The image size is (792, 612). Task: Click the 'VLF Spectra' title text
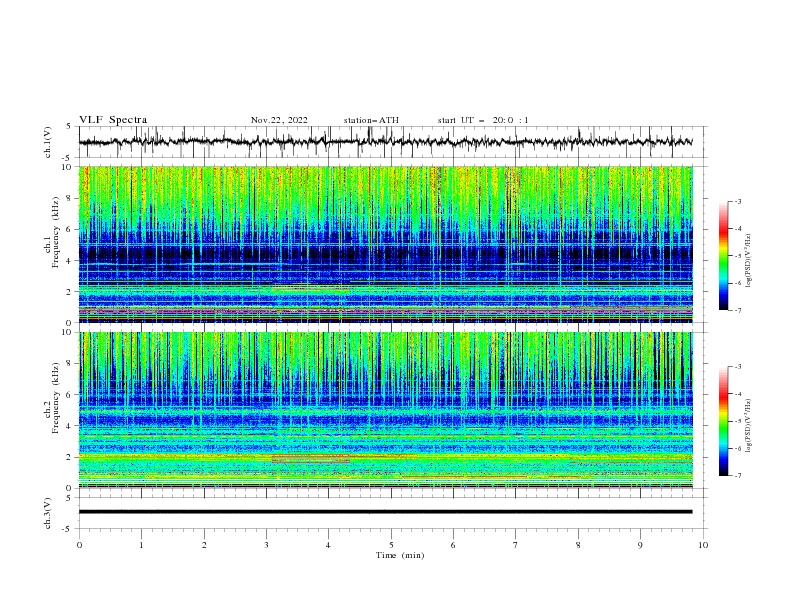(113, 120)
